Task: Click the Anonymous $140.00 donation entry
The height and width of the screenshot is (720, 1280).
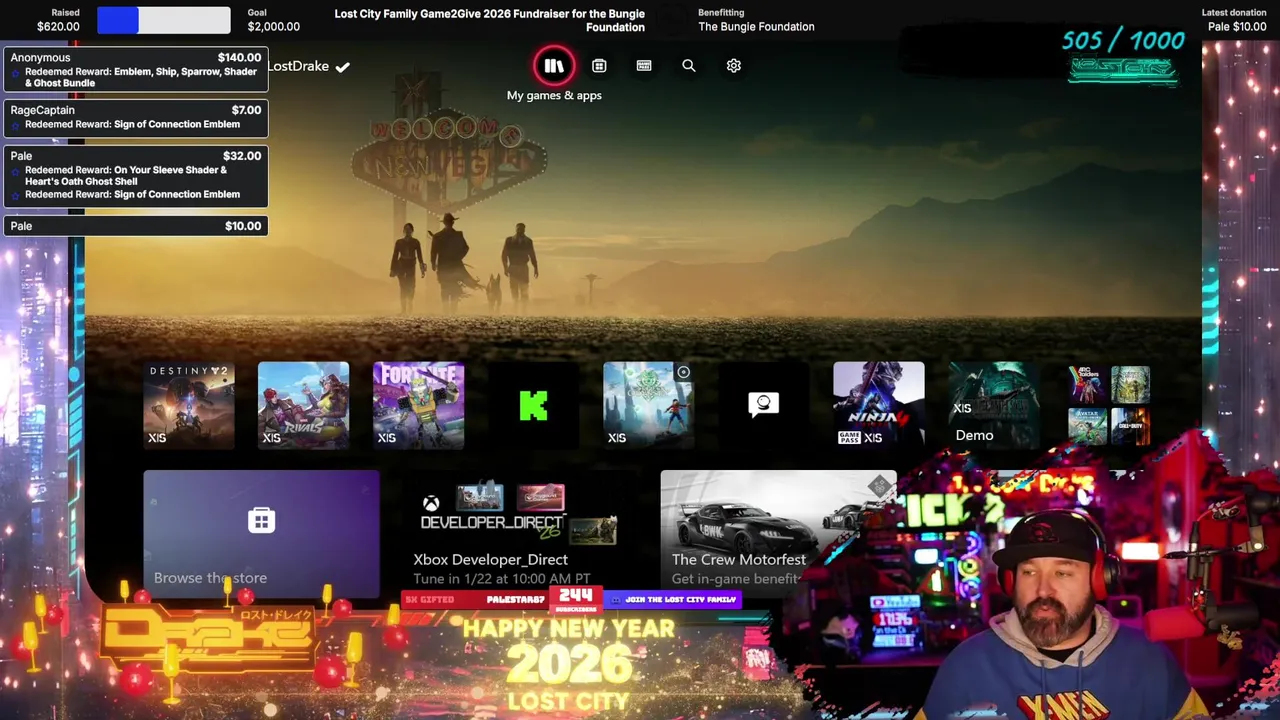Action: click(136, 70)
